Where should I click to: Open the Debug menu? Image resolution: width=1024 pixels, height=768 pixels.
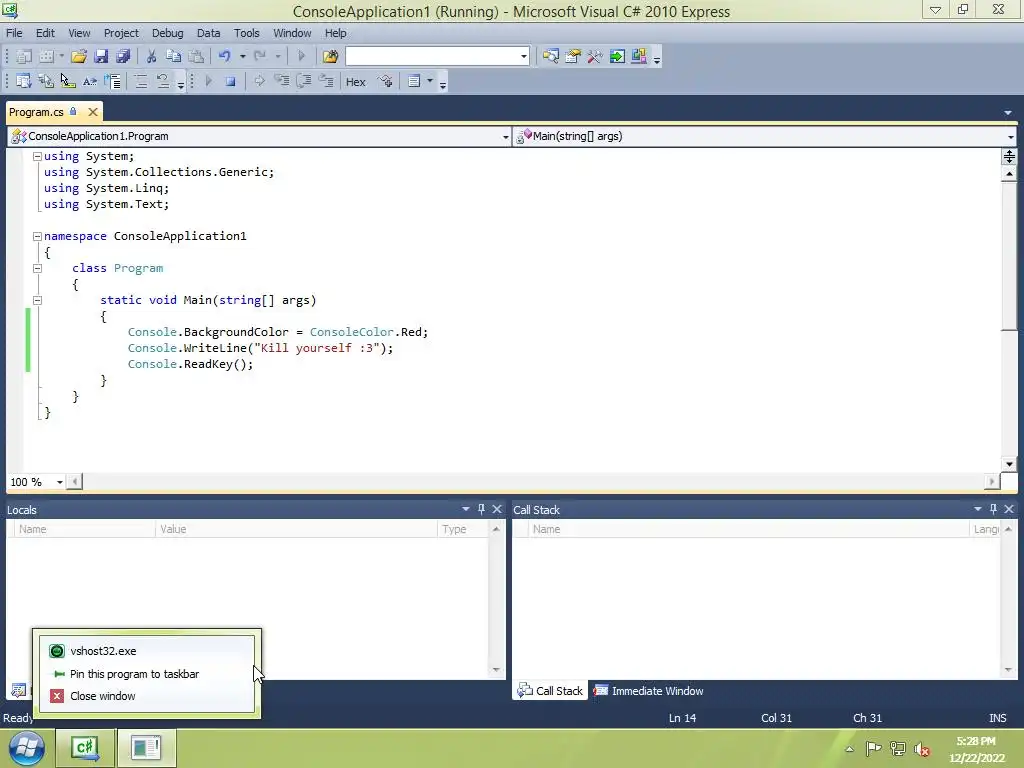pos(167,33)
